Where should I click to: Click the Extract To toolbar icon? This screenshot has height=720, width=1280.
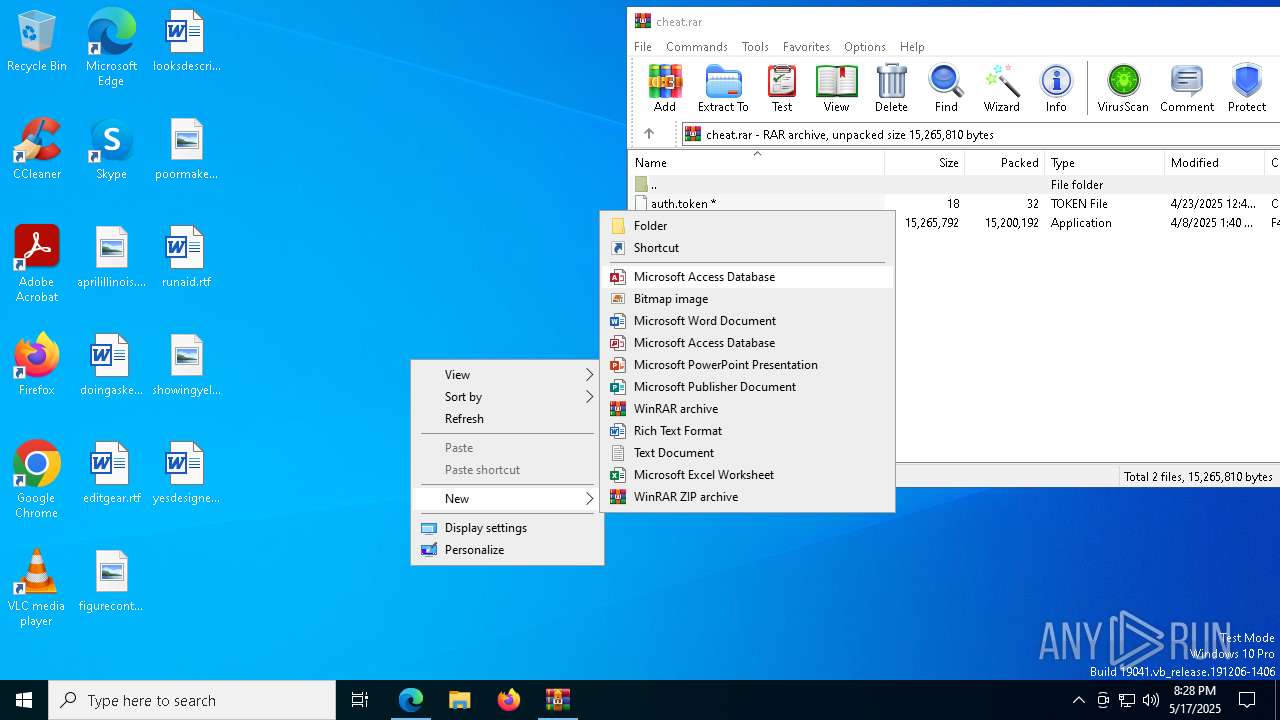point(723,89)
